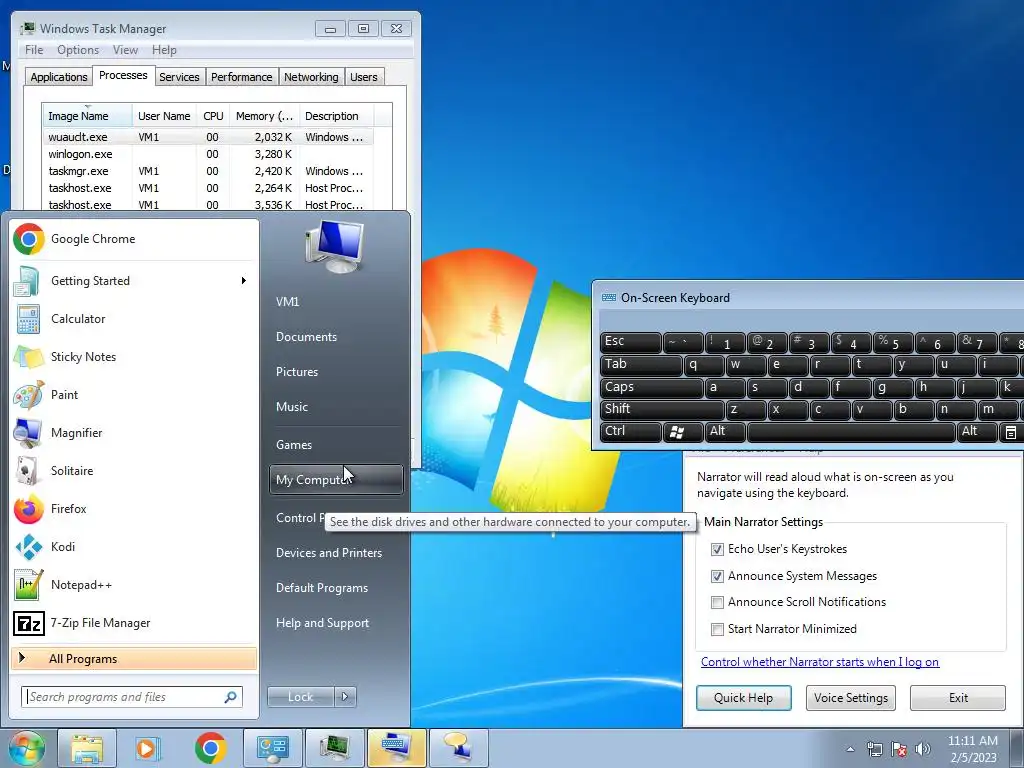Open Narrator logon control link

pos(820,662)
